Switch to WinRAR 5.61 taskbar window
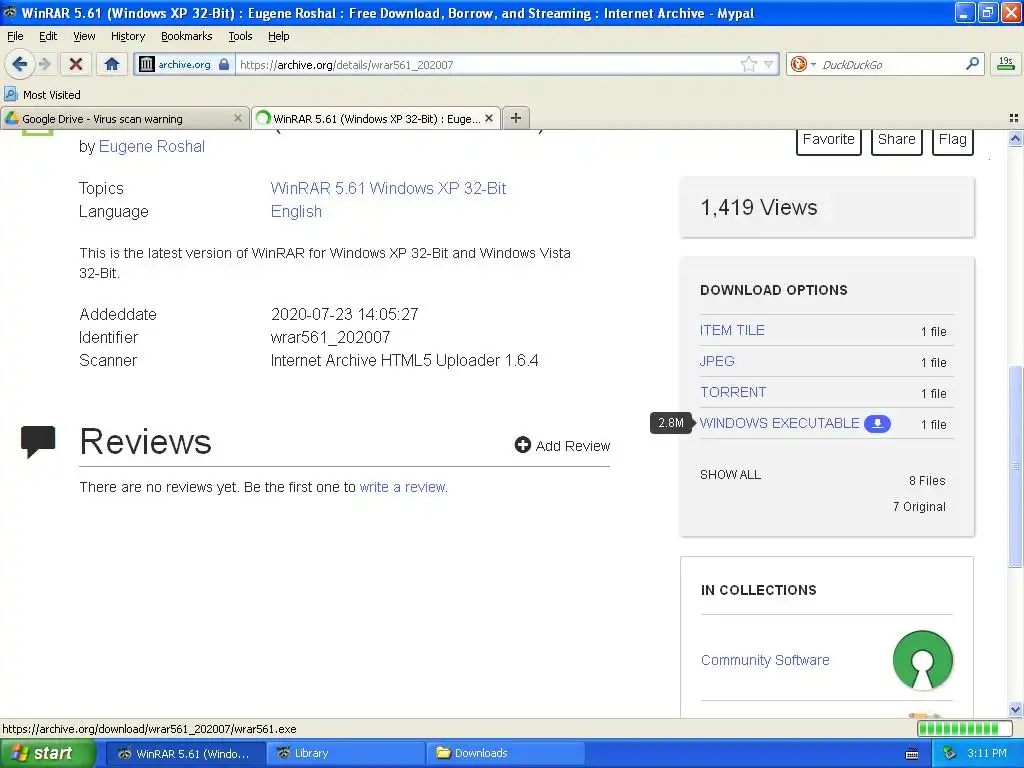 (x=185, y=754)
